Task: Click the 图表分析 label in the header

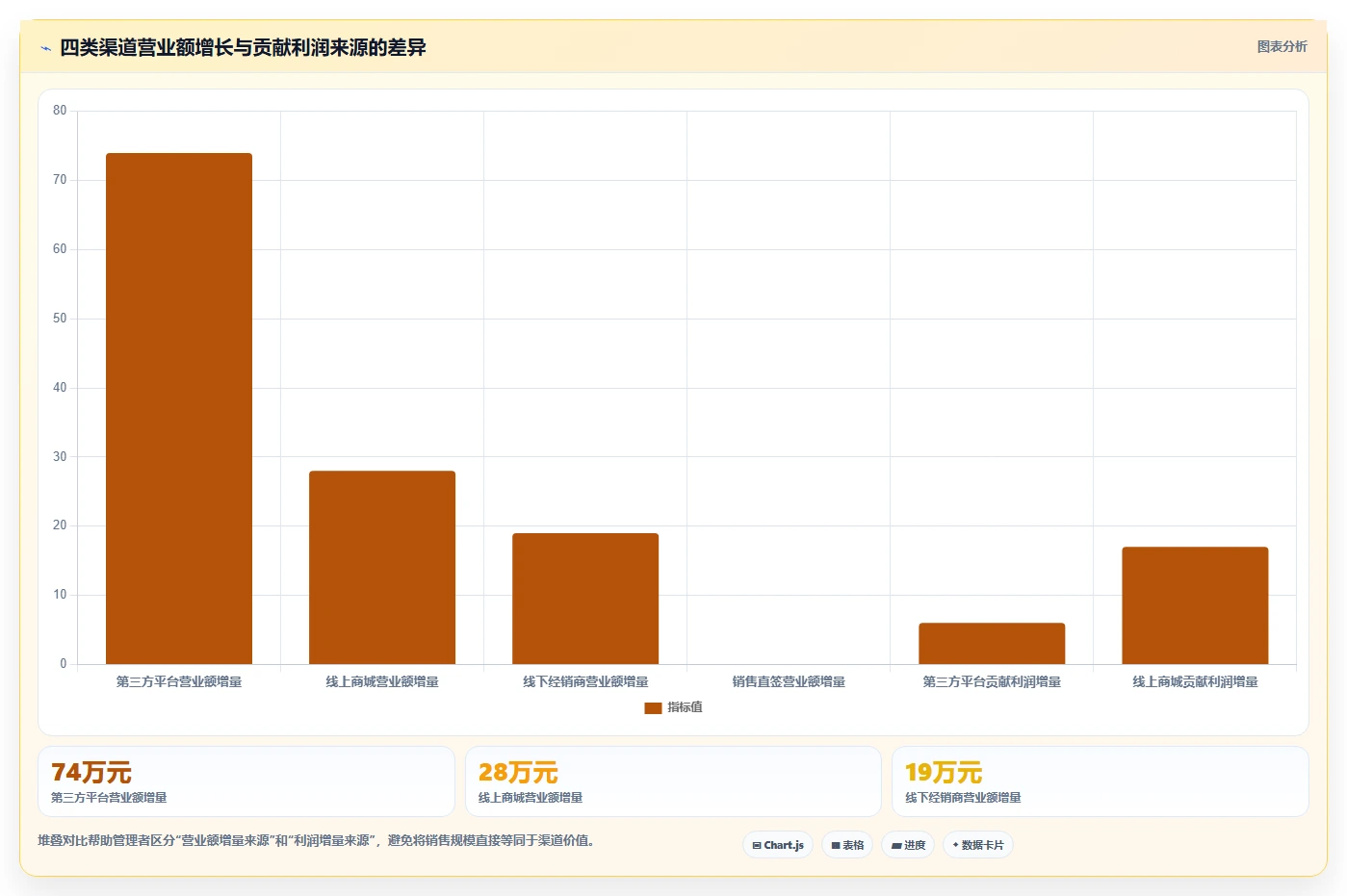Action: tap(1282, 46)
